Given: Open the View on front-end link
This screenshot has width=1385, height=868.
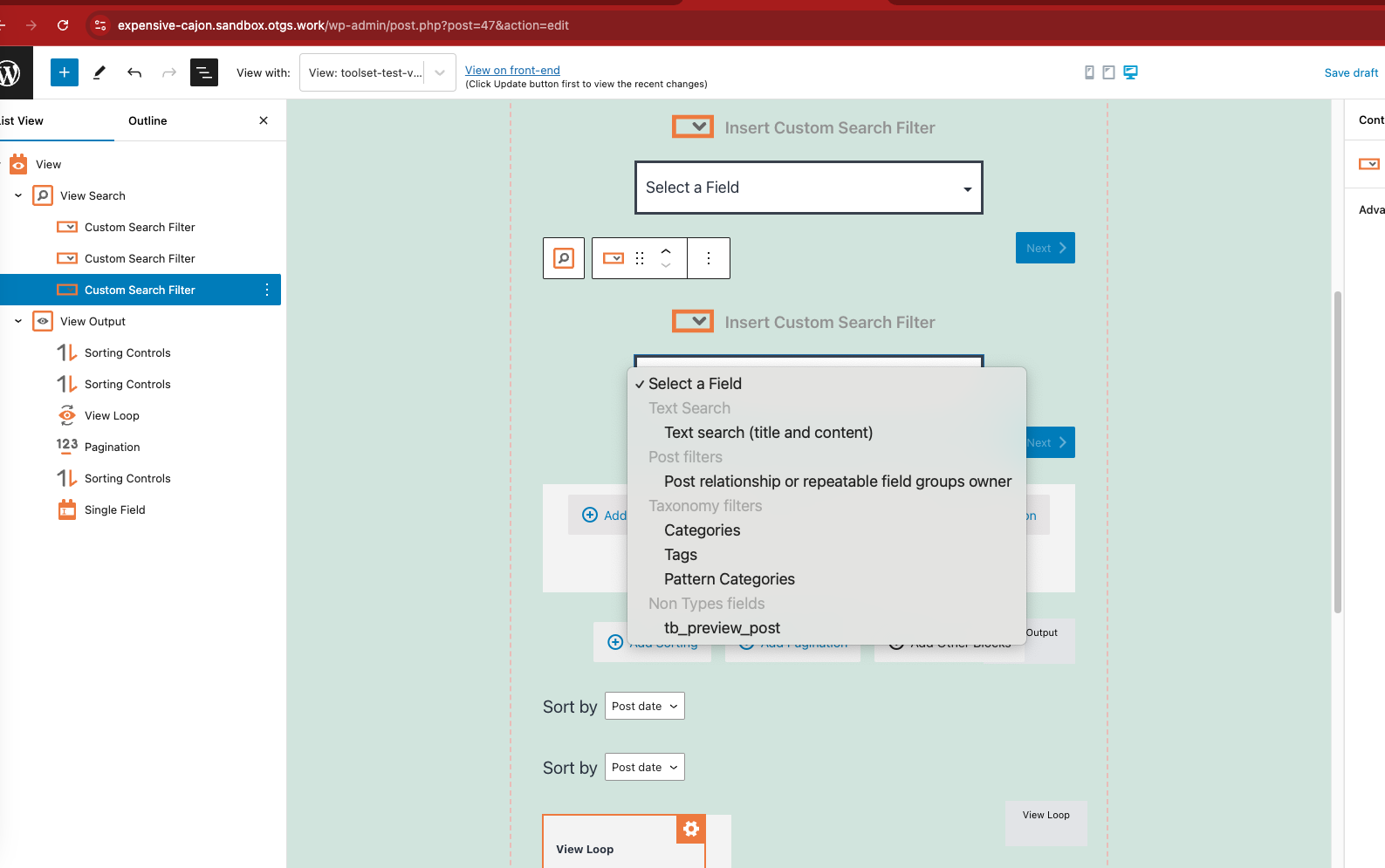Looking at the screenshot, I should click(512, 70).
